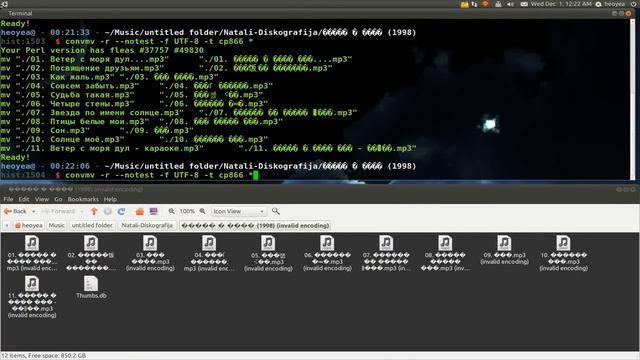Image resolution: width=640 pixels, height=360 pixels.
Task: Reset zoom via the 100% label
Action: pos(187,211)
